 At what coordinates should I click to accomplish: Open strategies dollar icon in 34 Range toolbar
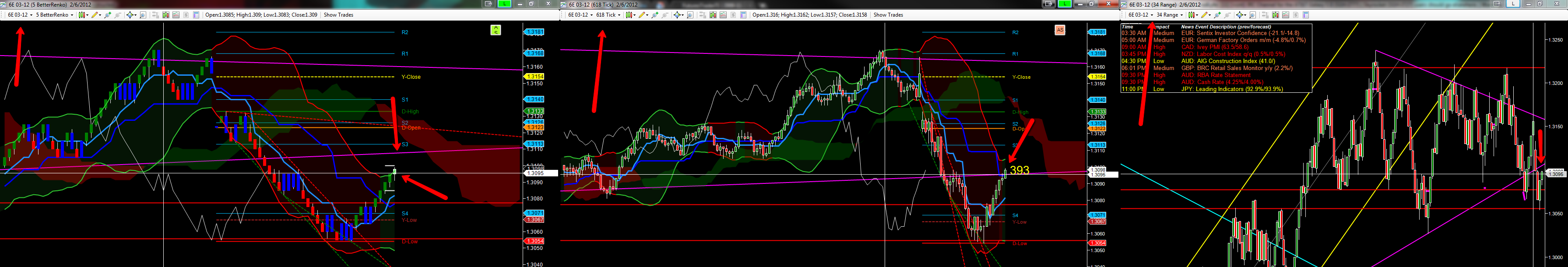coord(1296,14)
